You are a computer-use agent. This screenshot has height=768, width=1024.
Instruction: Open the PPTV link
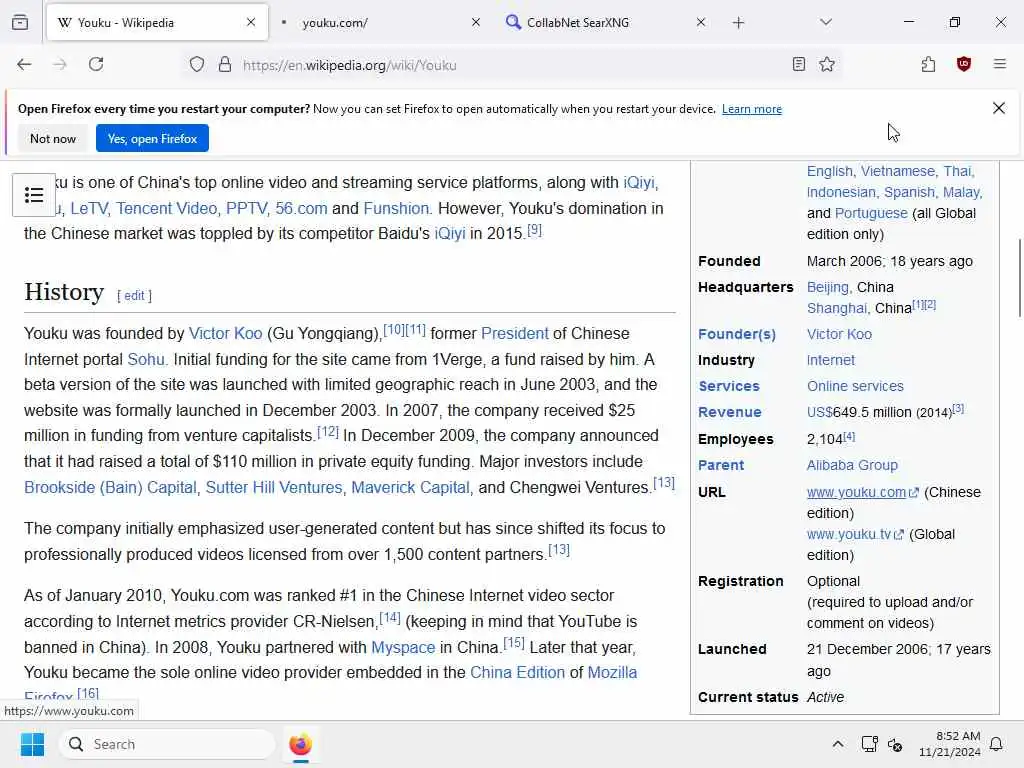click(246, 208)
